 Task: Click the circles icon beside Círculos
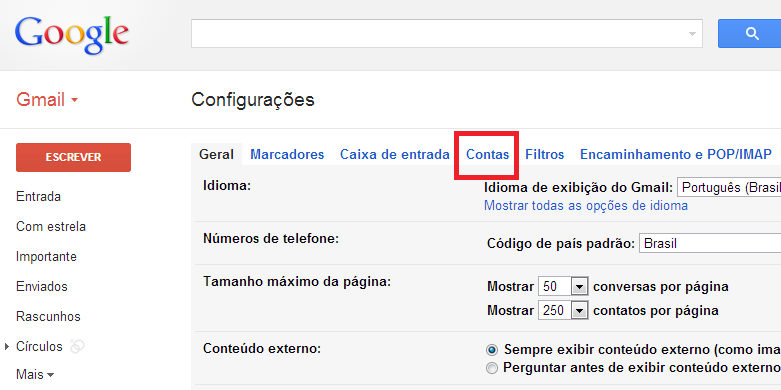pos(77,346)
